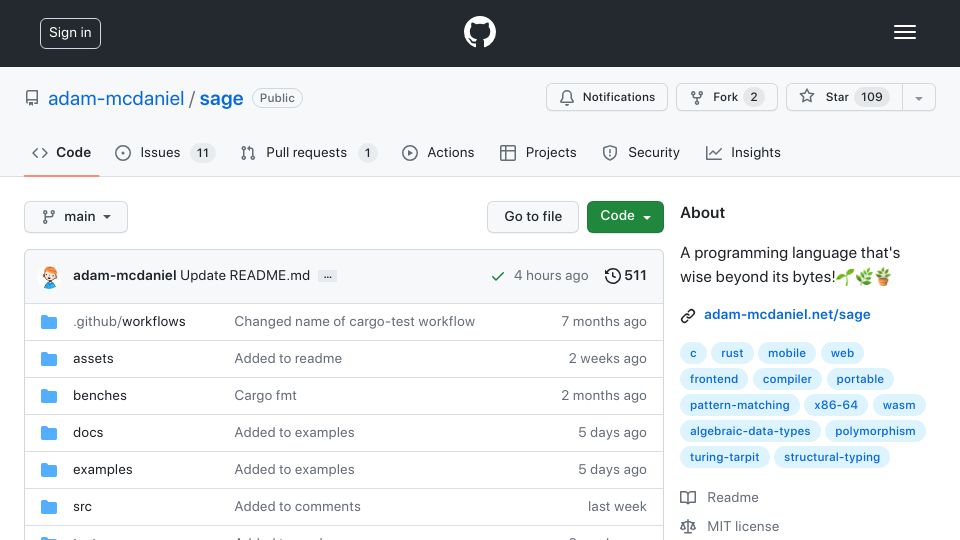Open 'Changed name of cargo-test workflow' commit
960x540 pixels.
354,321
